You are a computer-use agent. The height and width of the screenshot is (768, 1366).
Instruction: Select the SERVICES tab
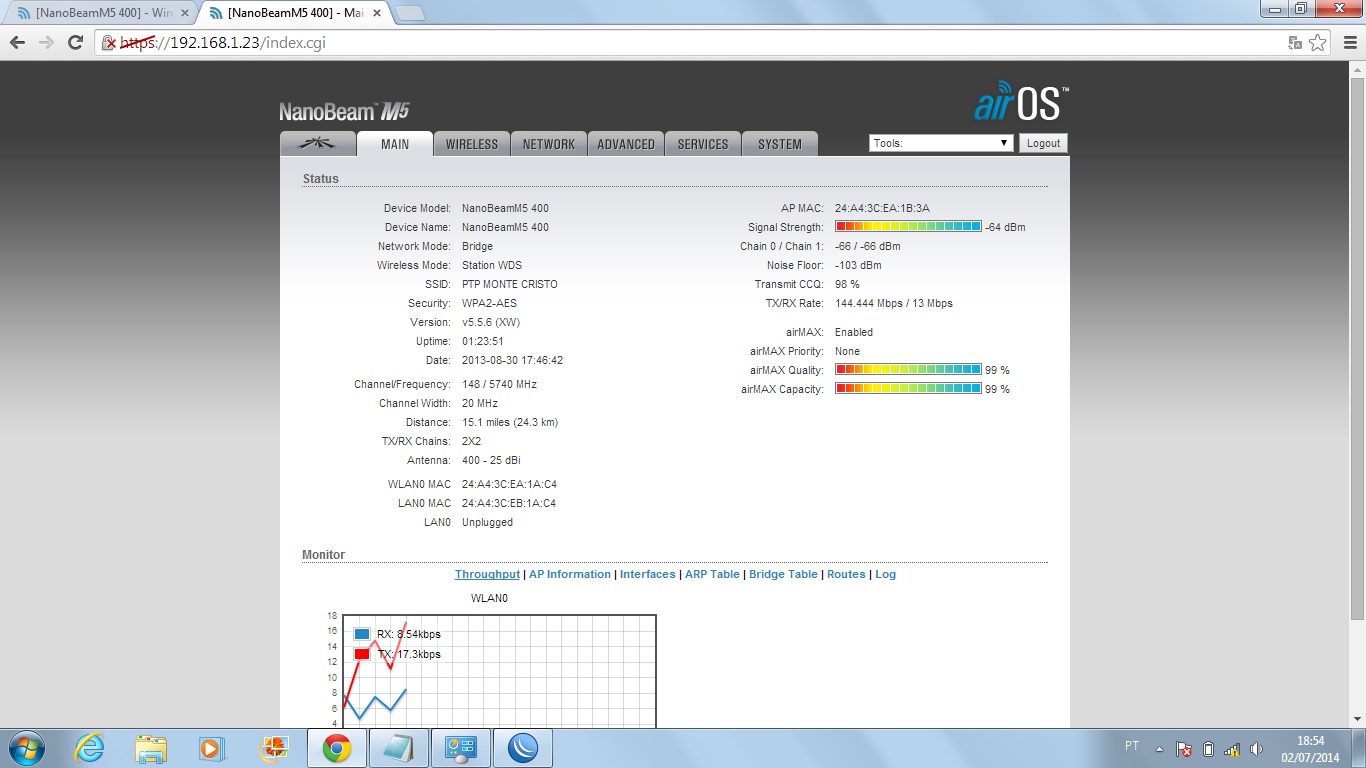click(703, 144)
